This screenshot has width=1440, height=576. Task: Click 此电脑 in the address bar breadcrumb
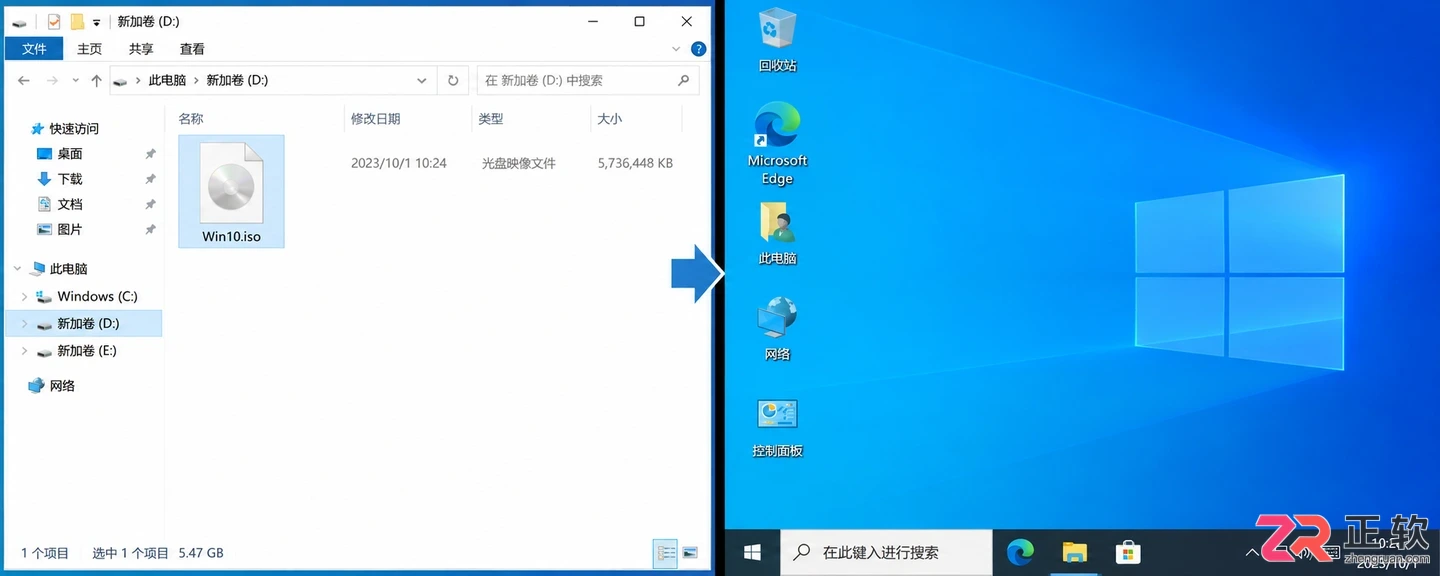coord(167,80)
